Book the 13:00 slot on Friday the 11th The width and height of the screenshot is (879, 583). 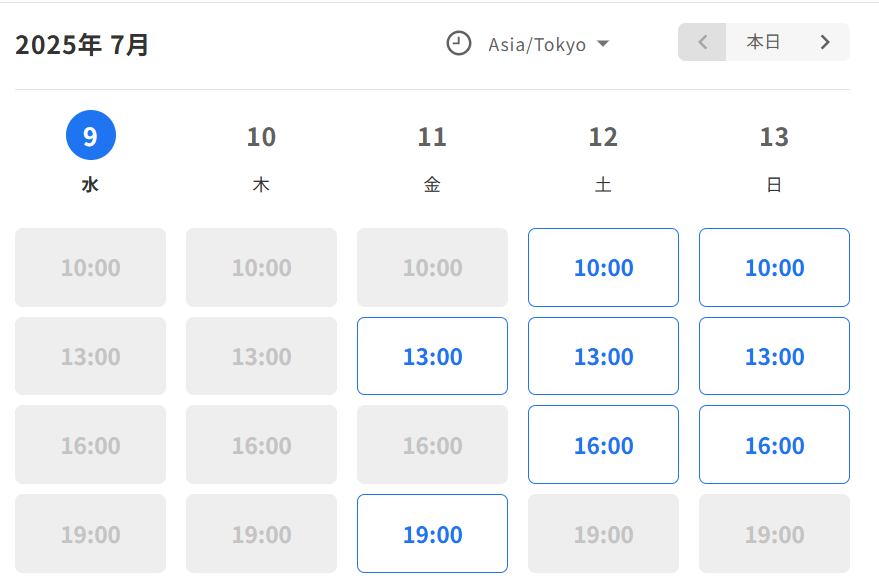tap(432, 356)
